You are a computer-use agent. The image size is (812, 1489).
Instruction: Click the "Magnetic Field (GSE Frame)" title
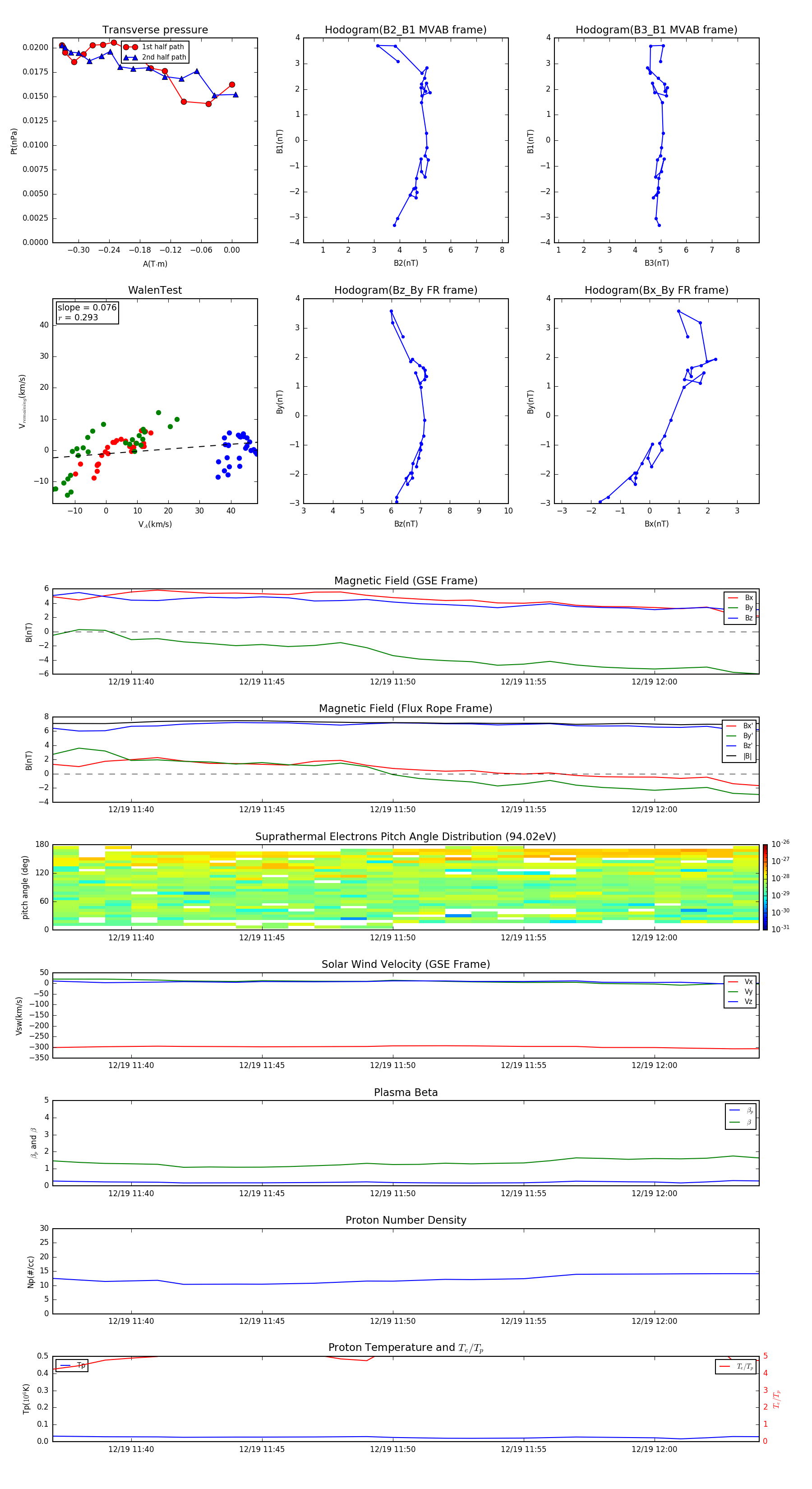click(406, 581)
